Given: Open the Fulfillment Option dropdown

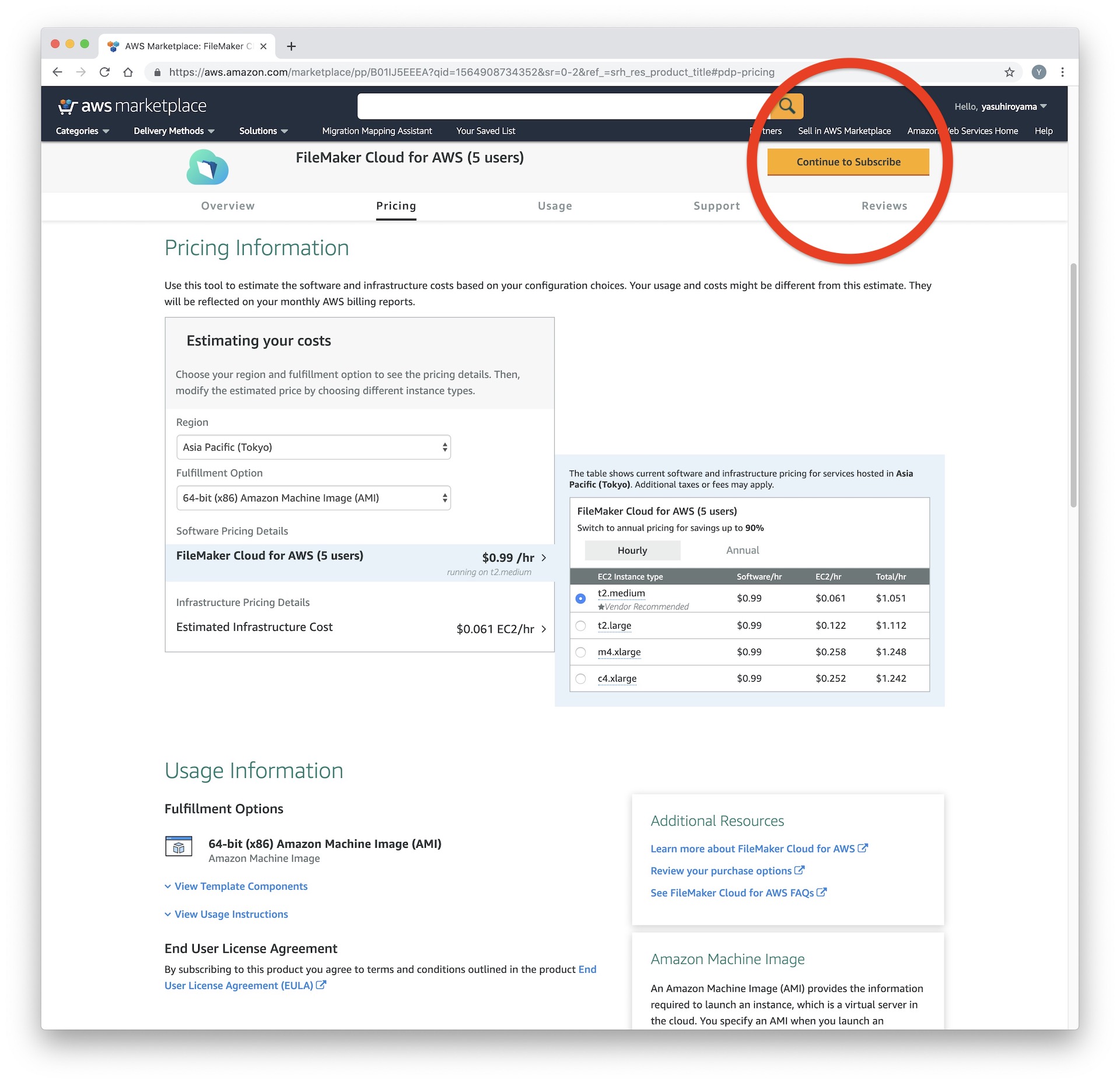Looking at the screenshot, I should 313,498.
